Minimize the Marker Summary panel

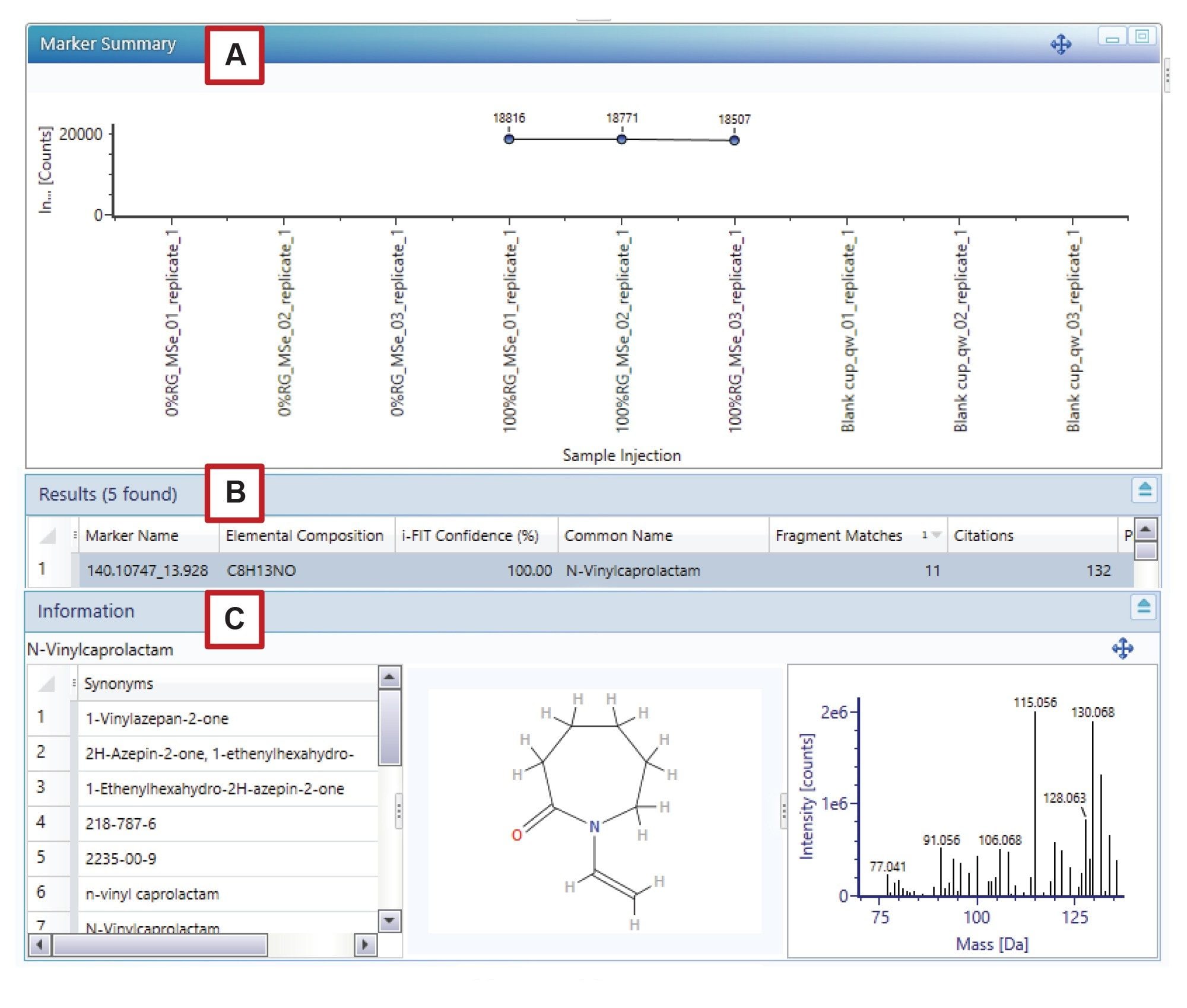[x=1112, y=38]
